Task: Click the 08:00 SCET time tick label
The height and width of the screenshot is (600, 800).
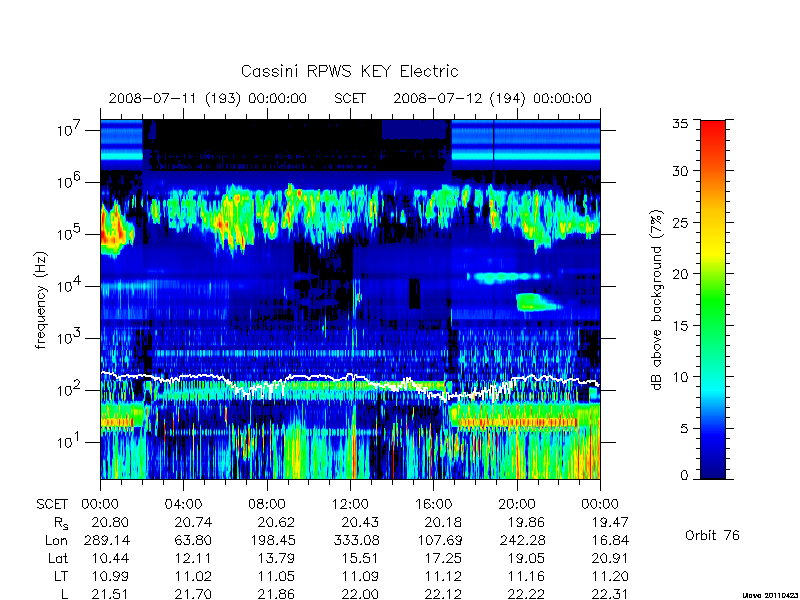Action: (267, 504)
